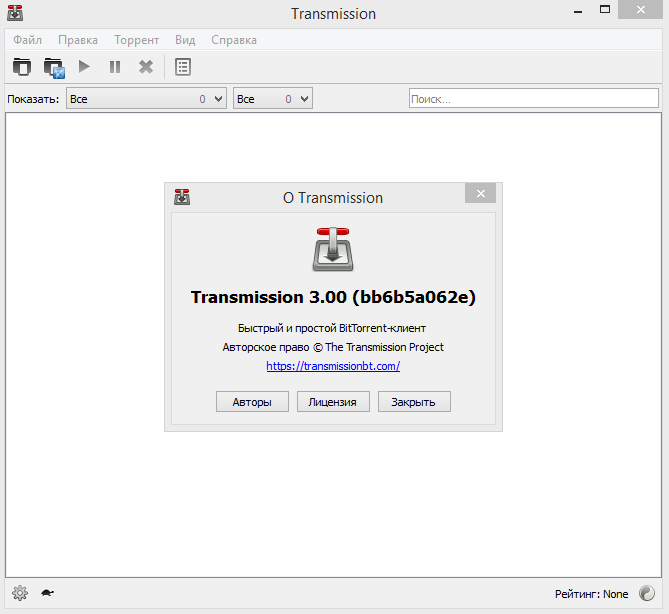Close the О Transmission dialog with X

(x=480, y=193)
